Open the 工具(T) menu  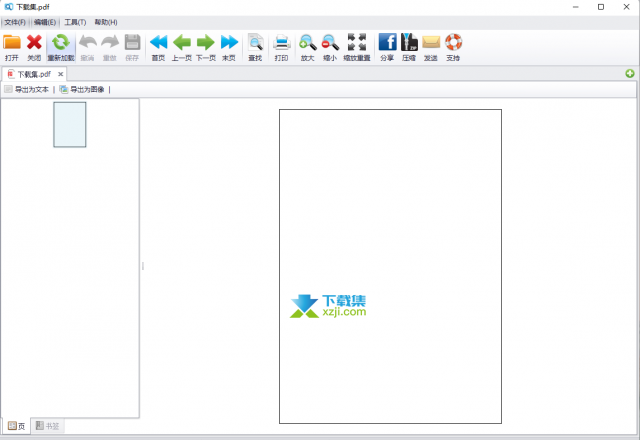pyautogui.click(x=75, y=22)
